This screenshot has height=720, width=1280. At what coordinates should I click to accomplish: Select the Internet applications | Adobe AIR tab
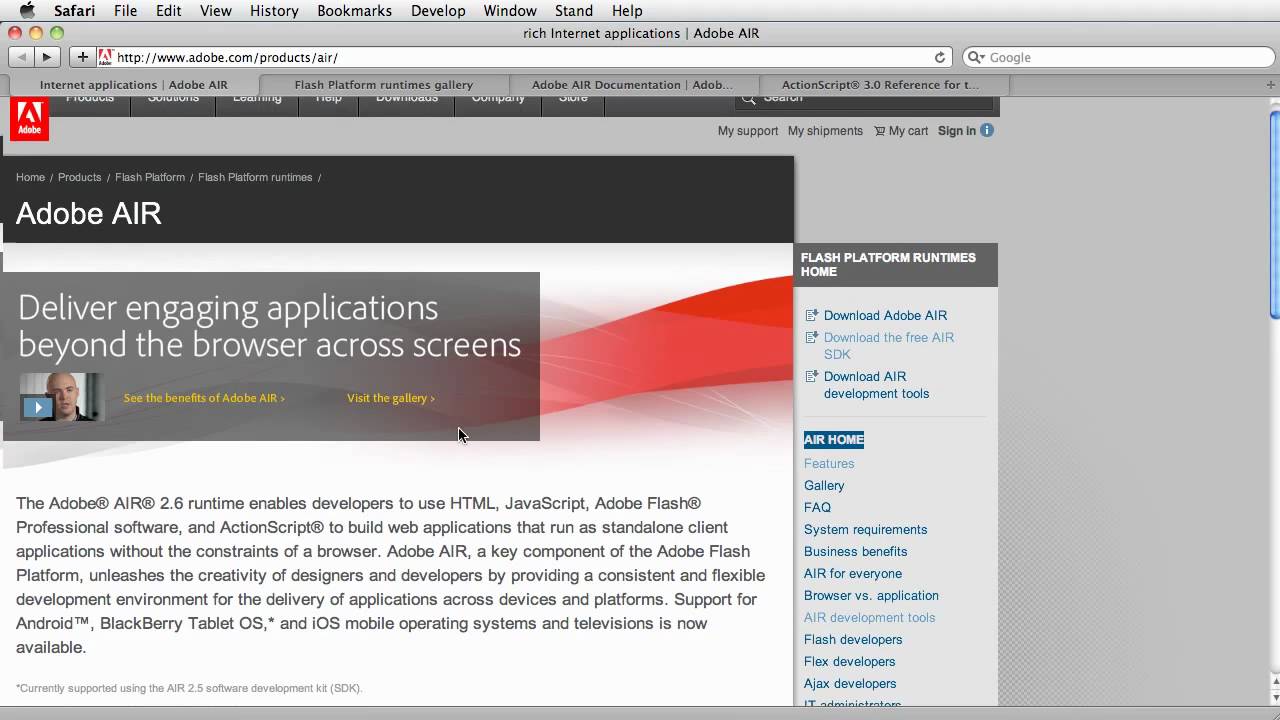tap(134, 85)
